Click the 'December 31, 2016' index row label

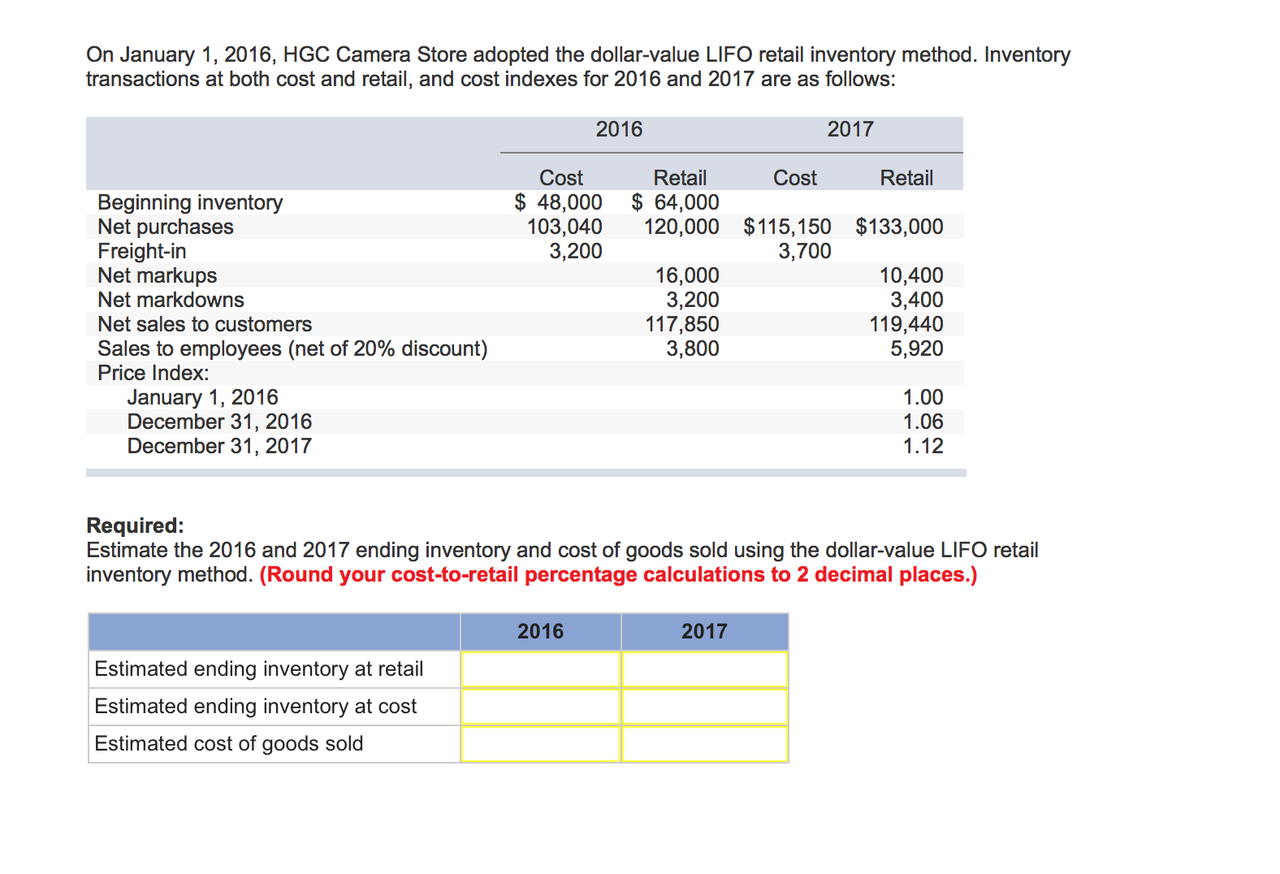(219, 422)
